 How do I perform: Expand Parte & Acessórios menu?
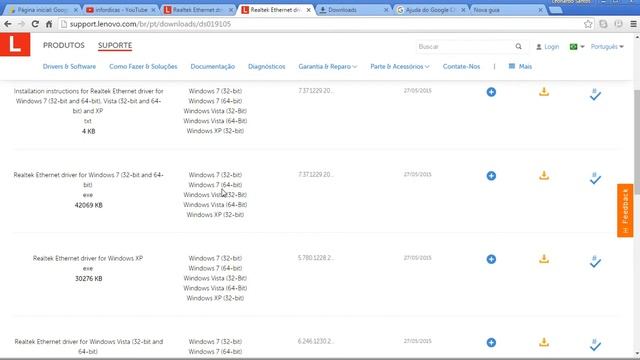point(400,67)
